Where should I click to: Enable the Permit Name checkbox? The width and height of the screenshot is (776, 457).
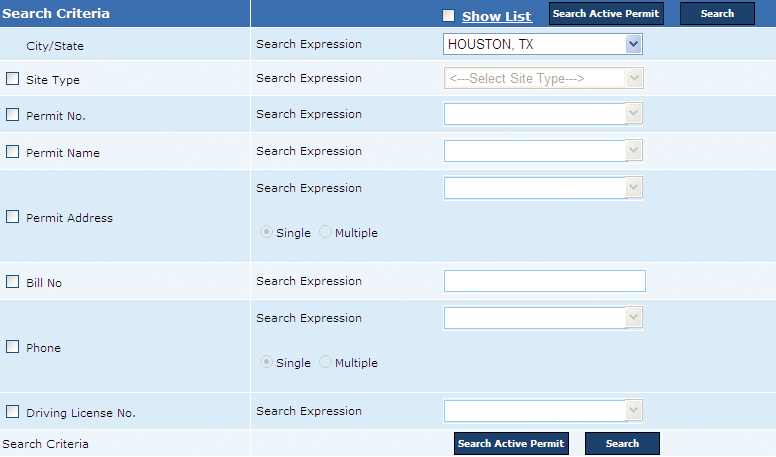pos(13,152)
